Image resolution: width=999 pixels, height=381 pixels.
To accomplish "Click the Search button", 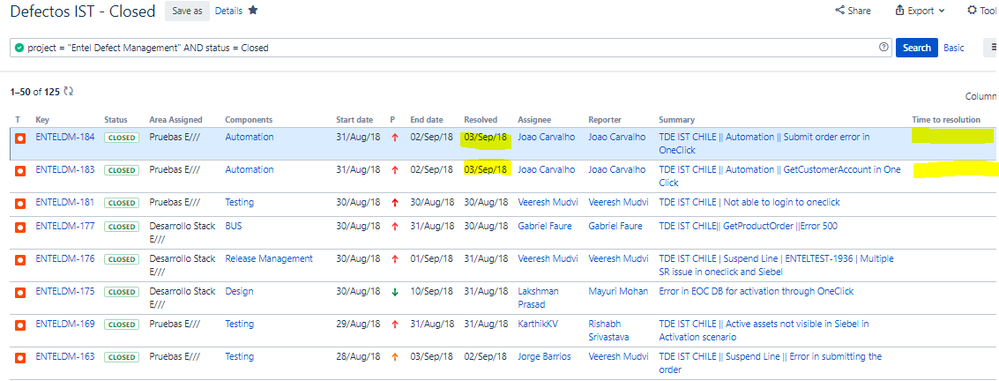I will [916, 48].
